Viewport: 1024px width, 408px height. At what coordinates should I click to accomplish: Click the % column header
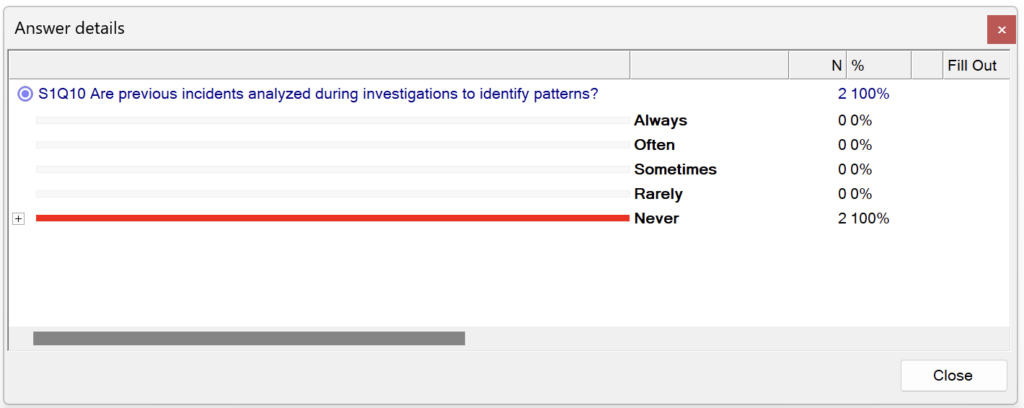(878, 65)
